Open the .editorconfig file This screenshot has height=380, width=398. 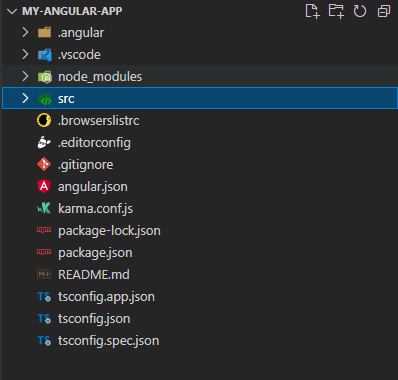pyautogui.click(x=94, y=143)
